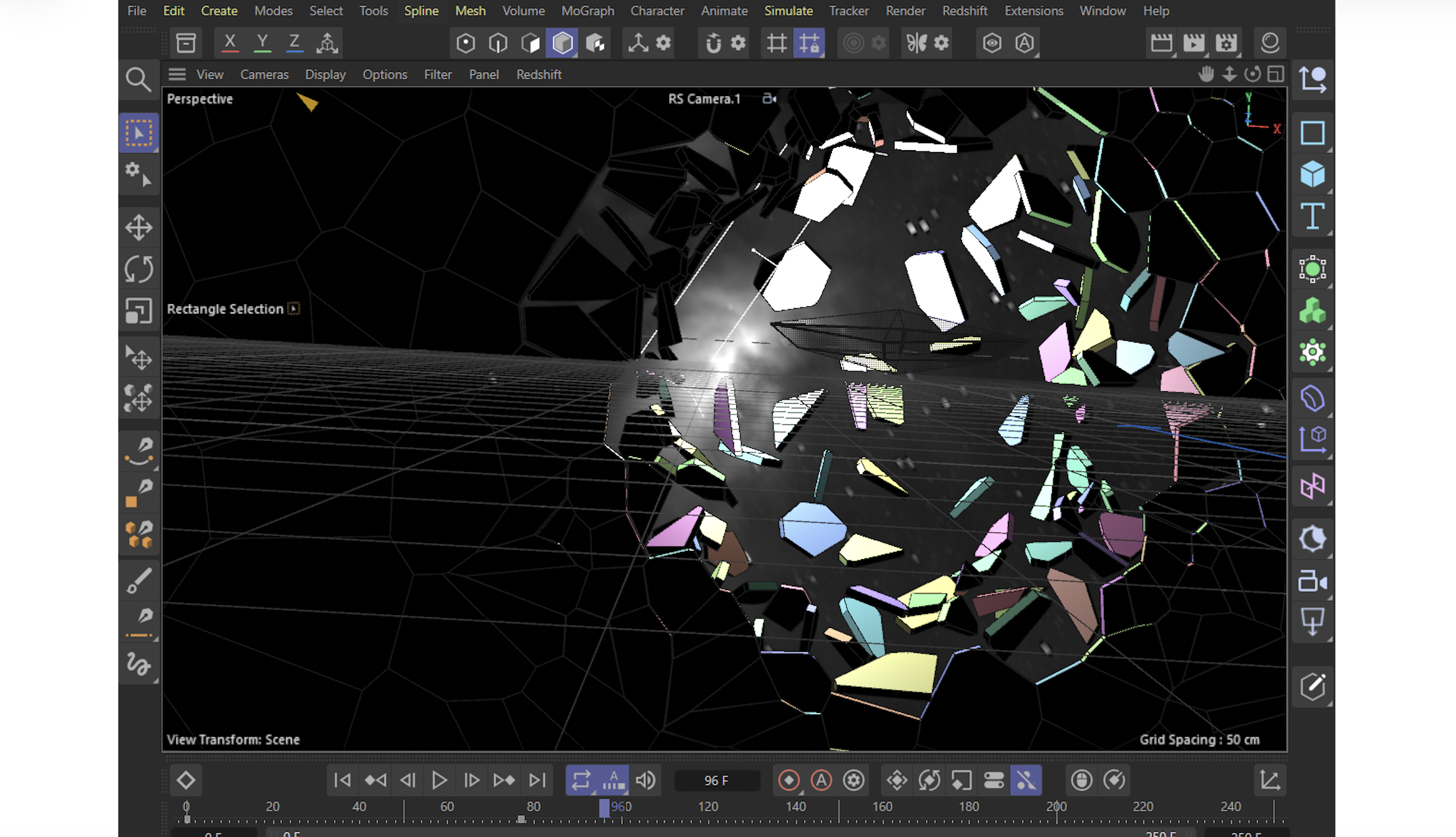Switch to Texture mode
The width and height of the screenshot is (1456, 837).
tap(595, 43)
